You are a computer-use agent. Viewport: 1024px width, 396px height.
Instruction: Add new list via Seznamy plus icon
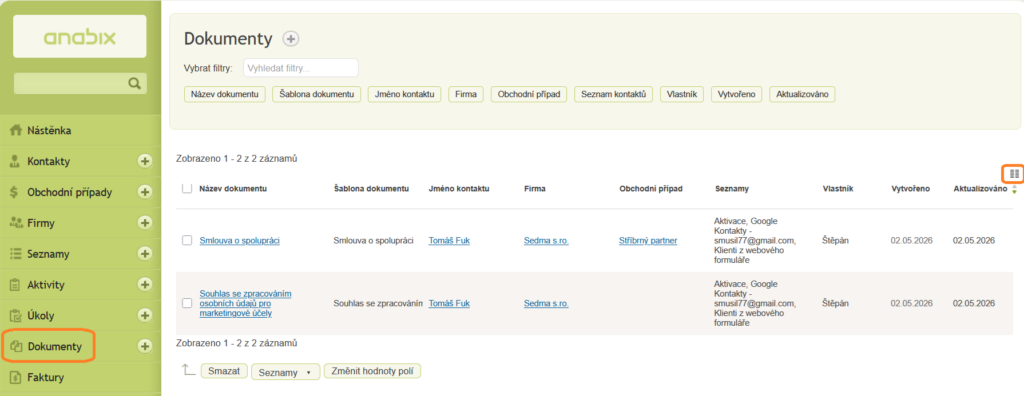[145, 254]
